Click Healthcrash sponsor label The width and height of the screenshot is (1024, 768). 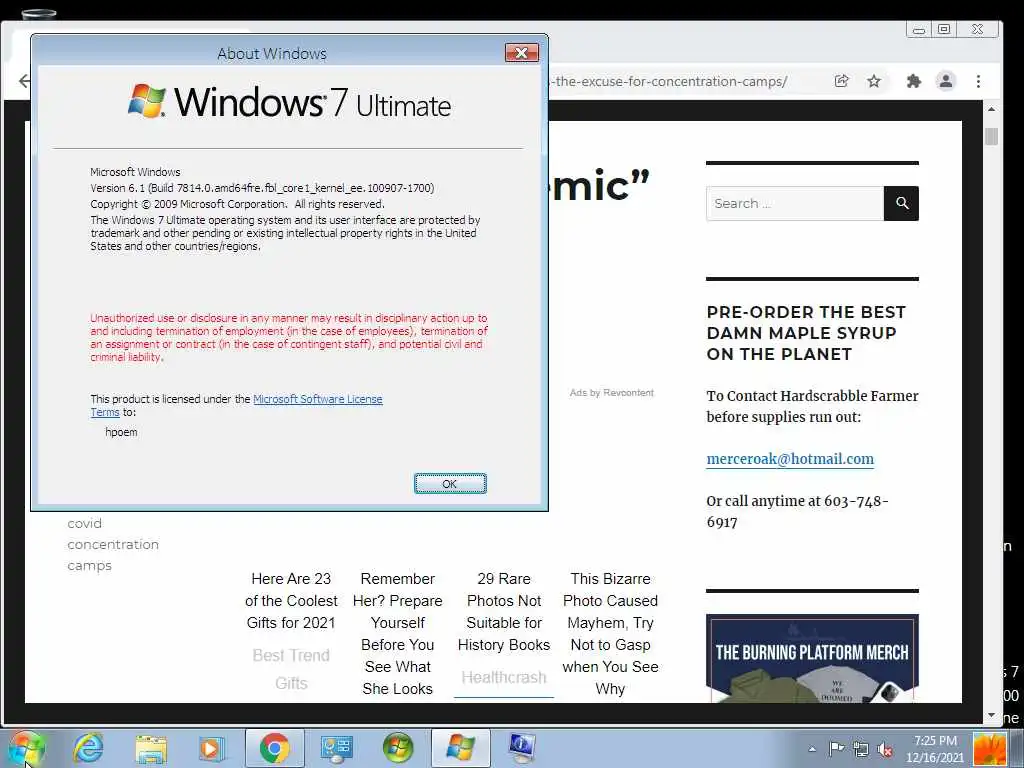(504, 677)
